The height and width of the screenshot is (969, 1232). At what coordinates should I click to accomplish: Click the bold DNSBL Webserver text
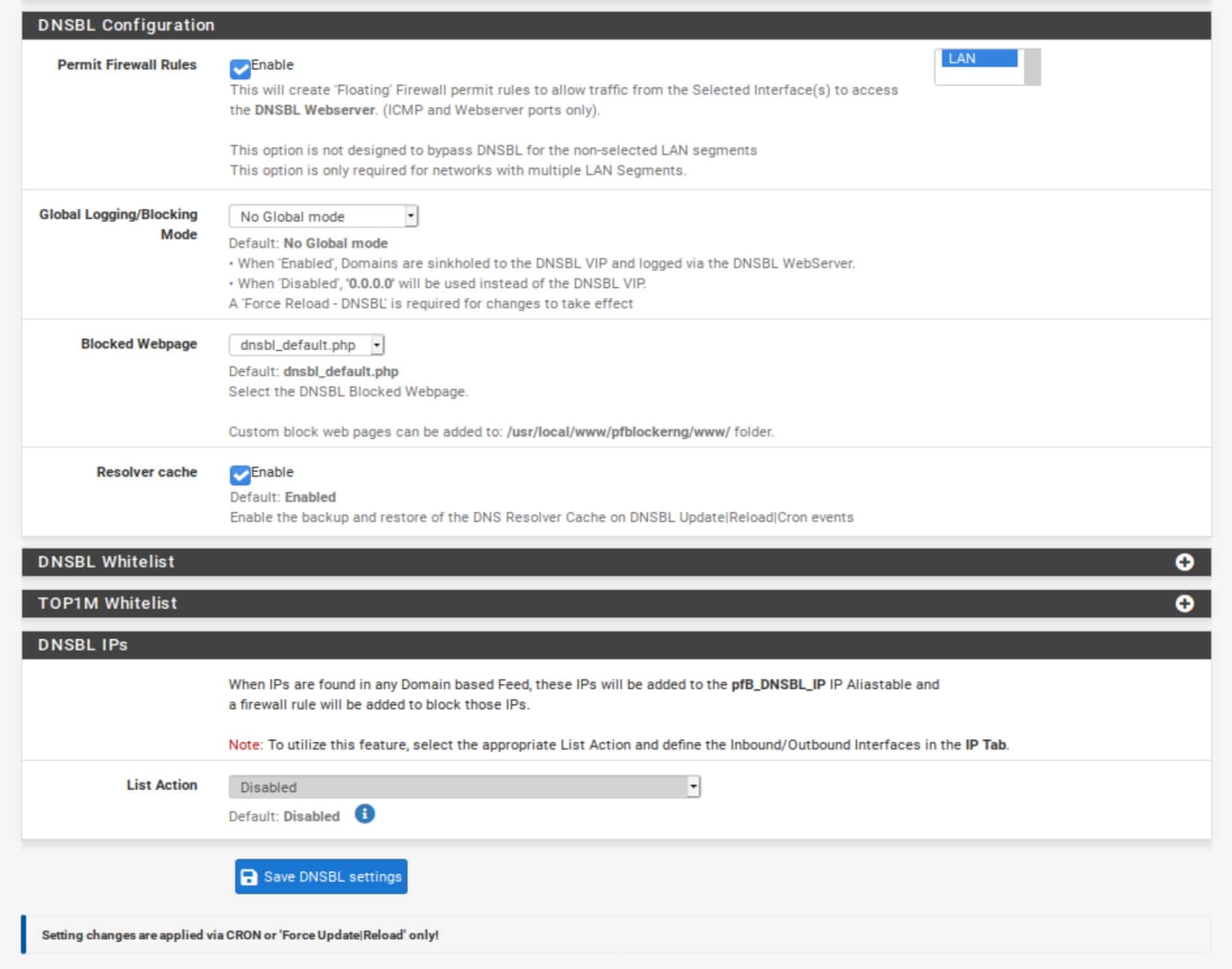pos(315,110)
